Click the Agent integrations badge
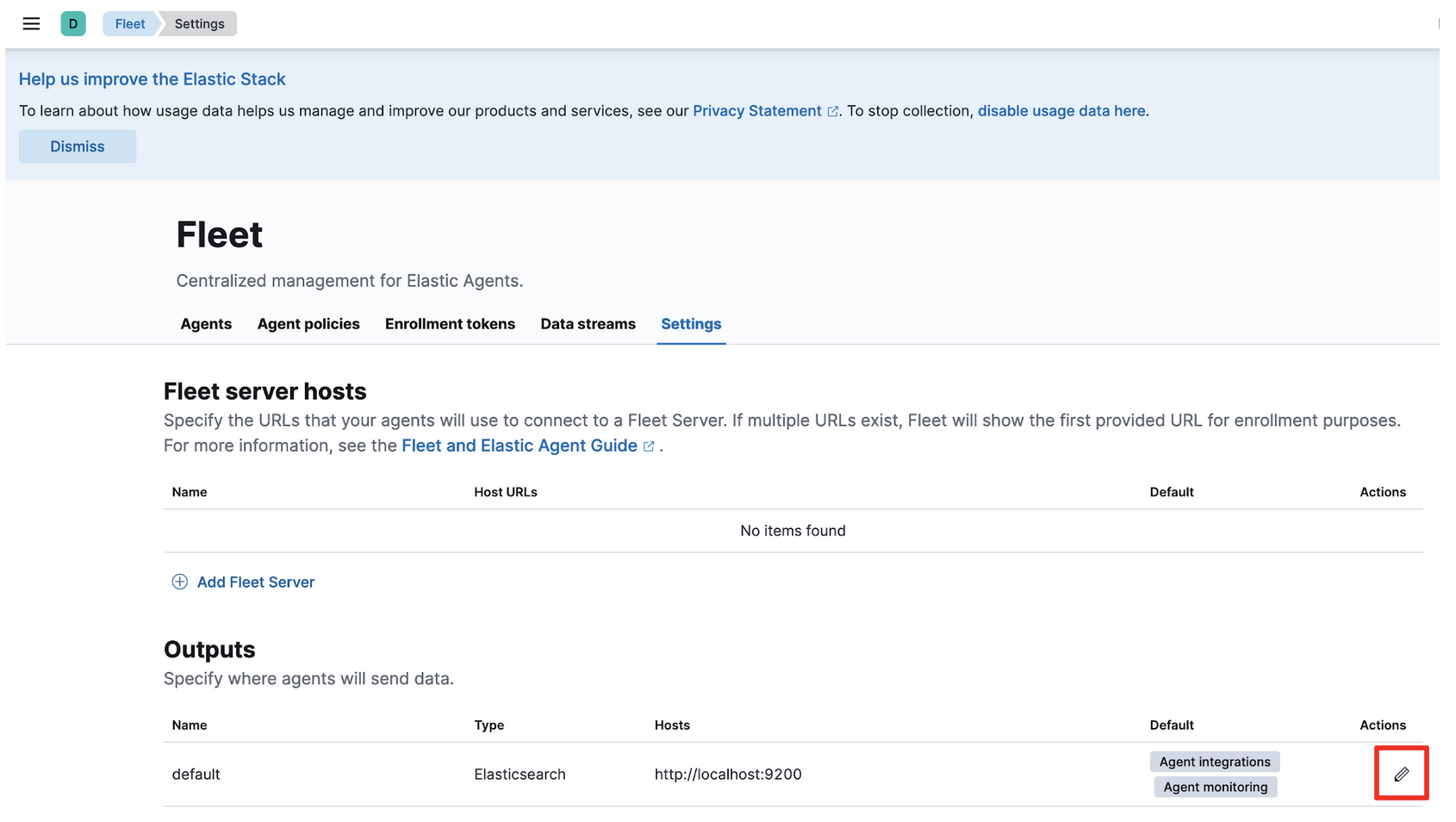 coord(1215,762)
